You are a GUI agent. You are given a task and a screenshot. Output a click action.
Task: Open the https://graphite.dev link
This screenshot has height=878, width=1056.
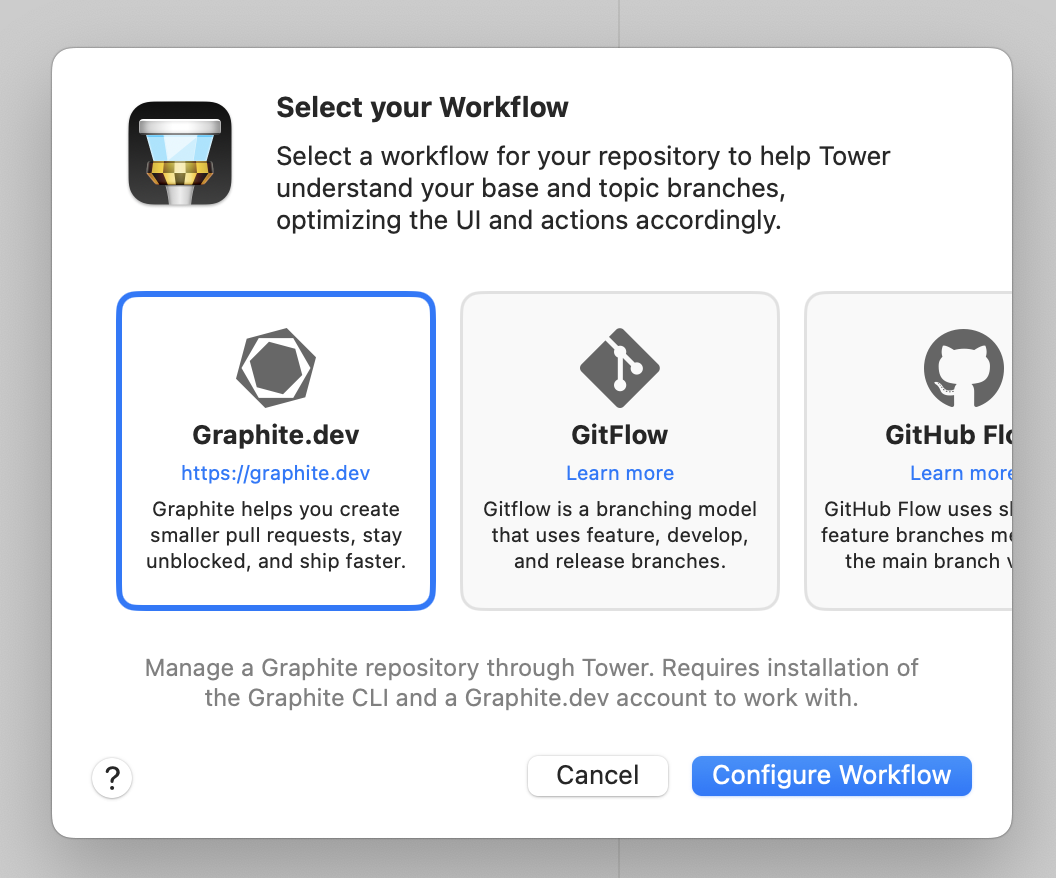coord(275,472)
